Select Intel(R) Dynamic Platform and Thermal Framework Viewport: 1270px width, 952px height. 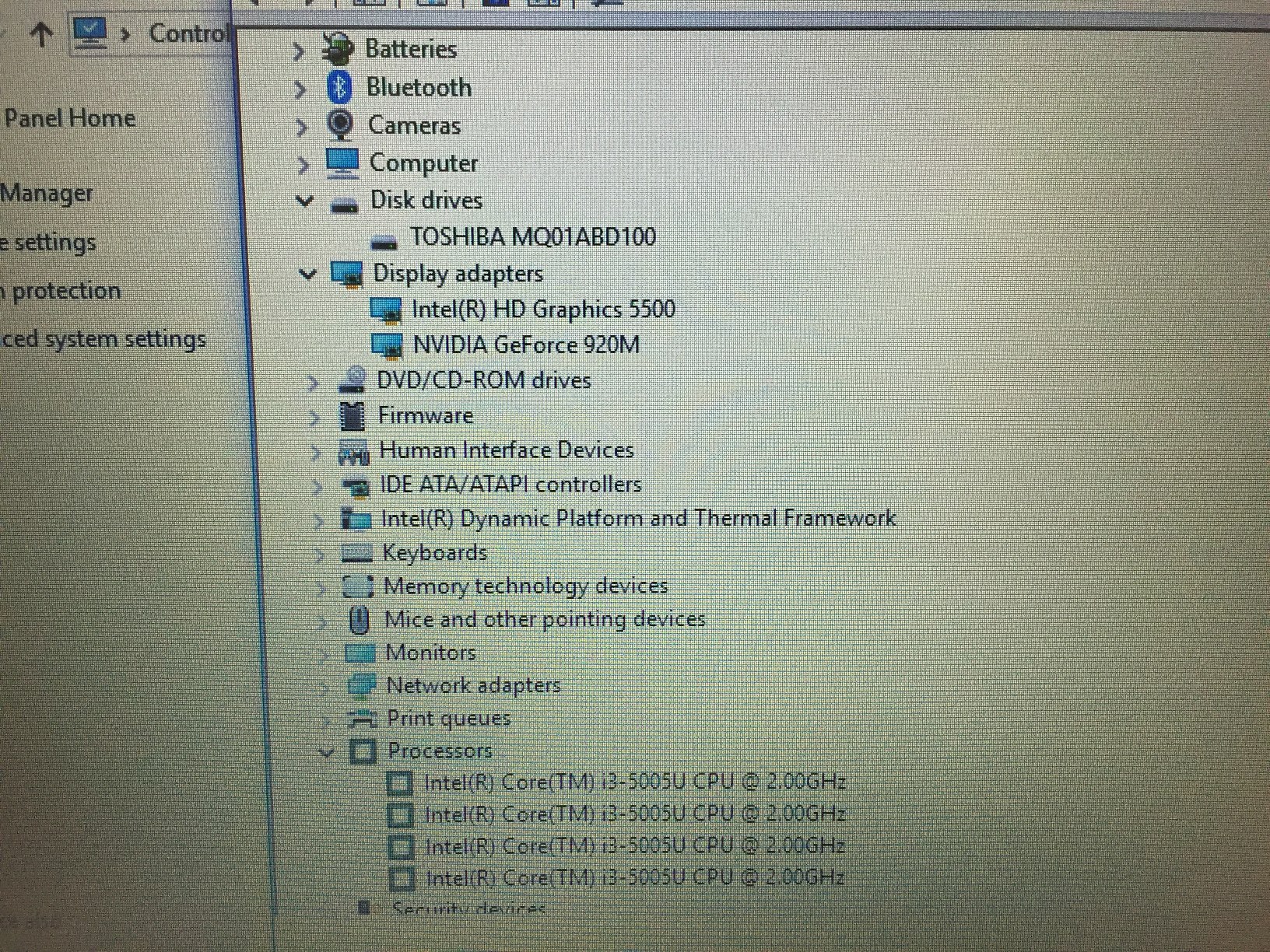tap(640, 517)
